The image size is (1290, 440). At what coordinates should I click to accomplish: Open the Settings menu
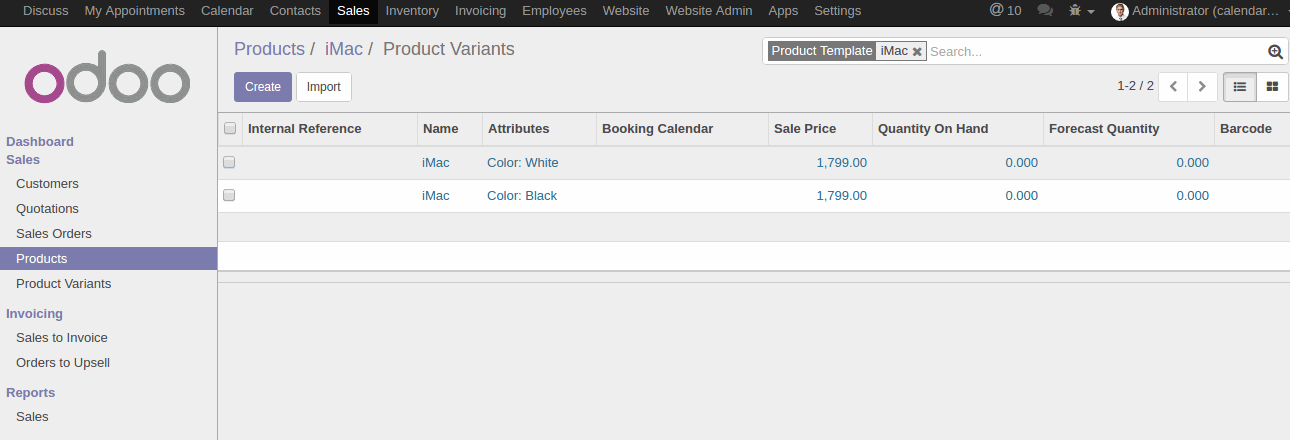(837, 11)
